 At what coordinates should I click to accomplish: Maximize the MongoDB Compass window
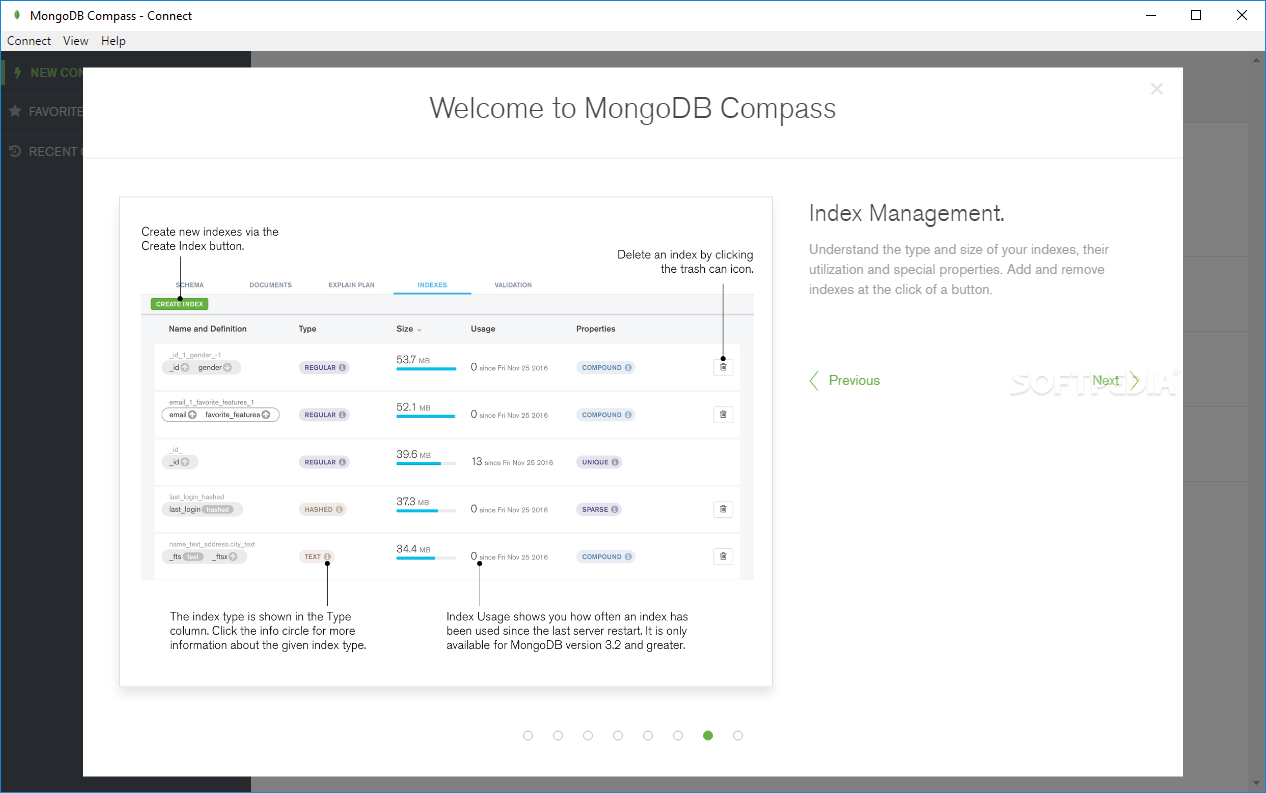(1196, 15)
